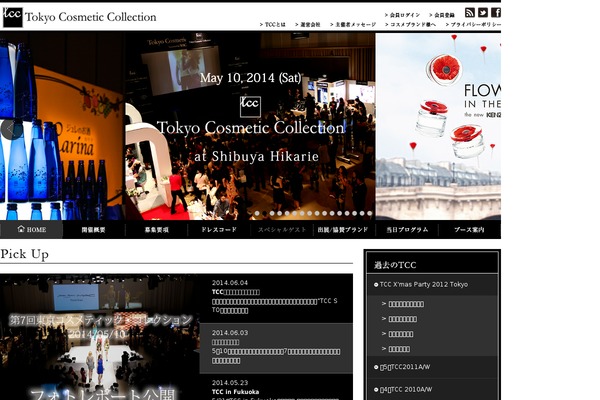Open fourth sub-link under X'mas Party 2012

pyautogui.click(x=399, y=349)
